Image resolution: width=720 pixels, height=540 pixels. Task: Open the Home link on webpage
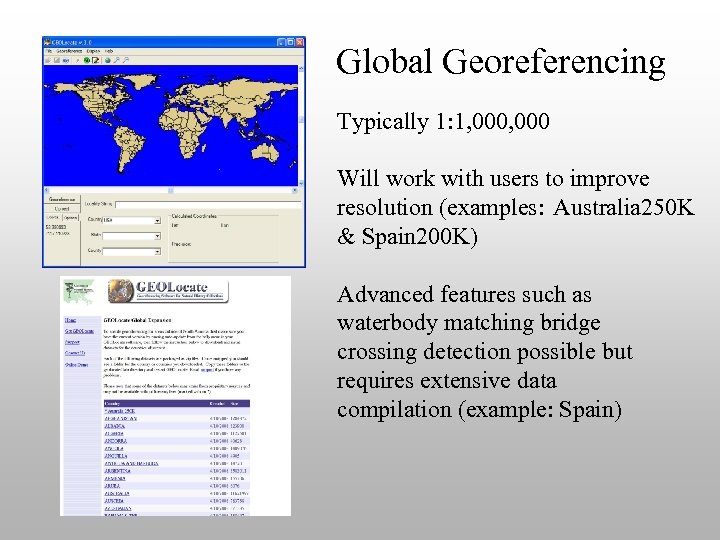click(x=70, y=320)
